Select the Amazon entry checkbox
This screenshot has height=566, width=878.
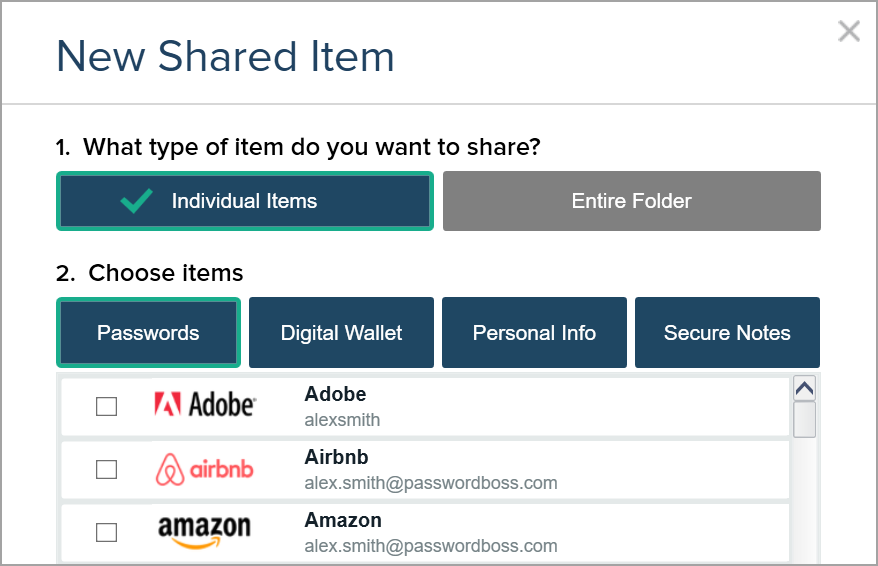coord(106,533)
